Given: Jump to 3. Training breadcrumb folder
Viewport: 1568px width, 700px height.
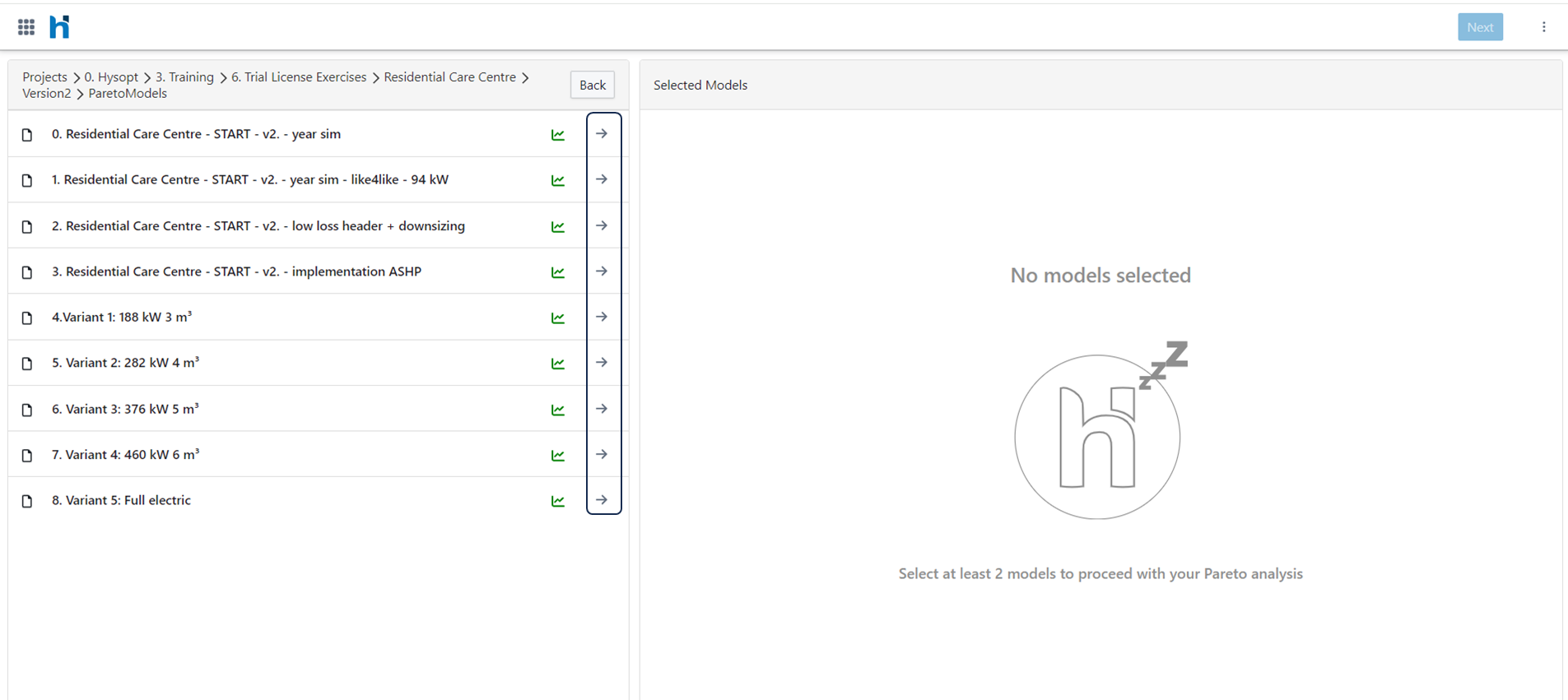Looking at the screenshot, I should [184, 77].
